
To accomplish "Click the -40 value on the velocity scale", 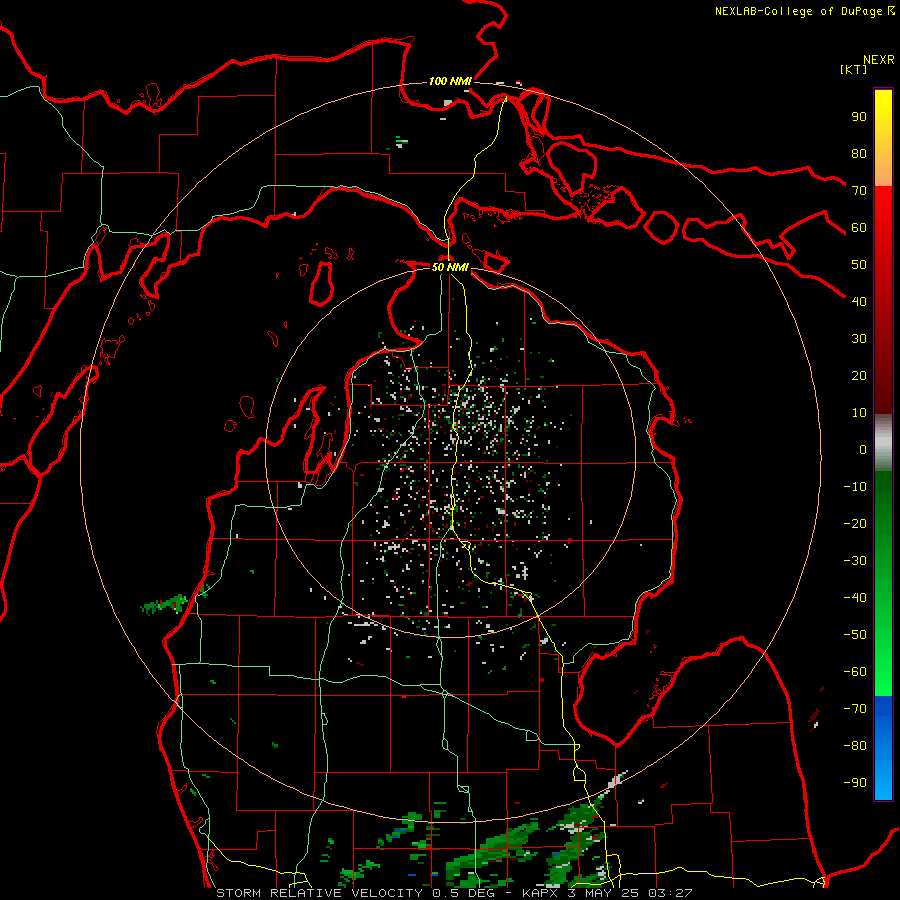I will (x=855, y=598).
